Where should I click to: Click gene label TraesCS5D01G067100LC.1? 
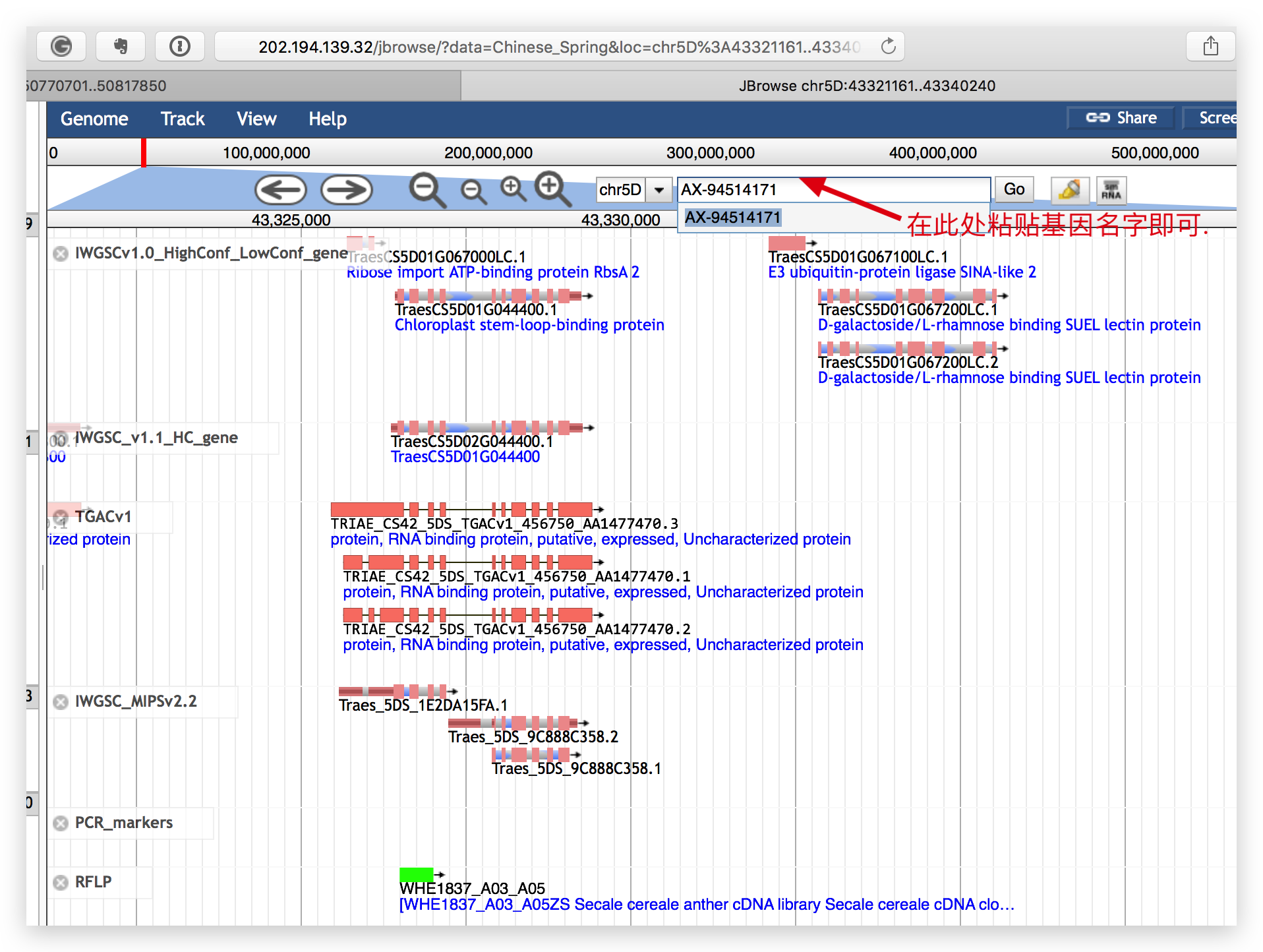(x=858, y=256)
